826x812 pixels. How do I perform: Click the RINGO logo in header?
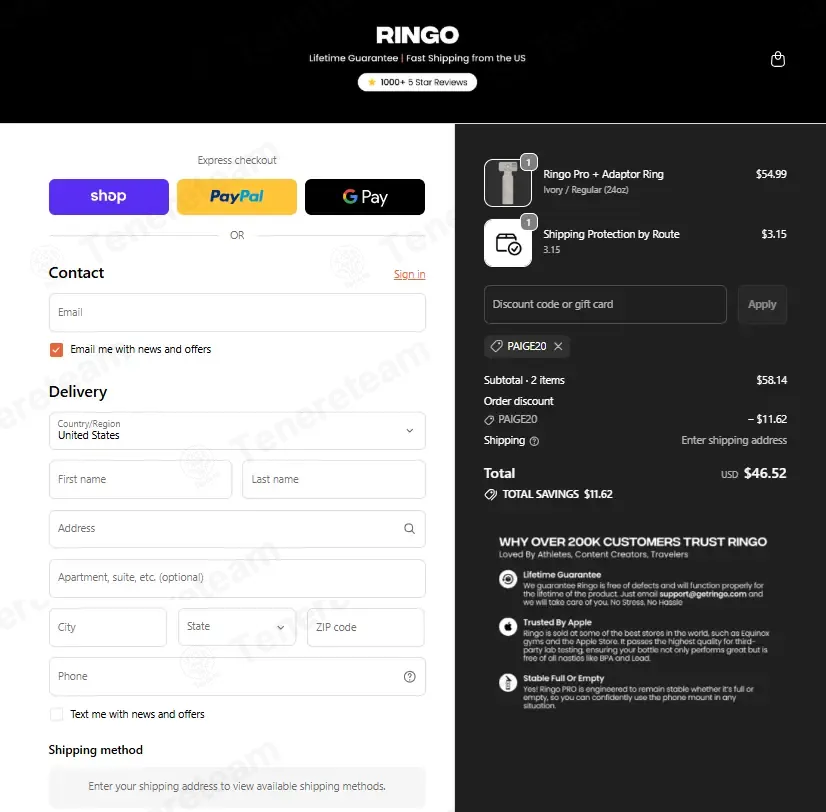(417, 35)
